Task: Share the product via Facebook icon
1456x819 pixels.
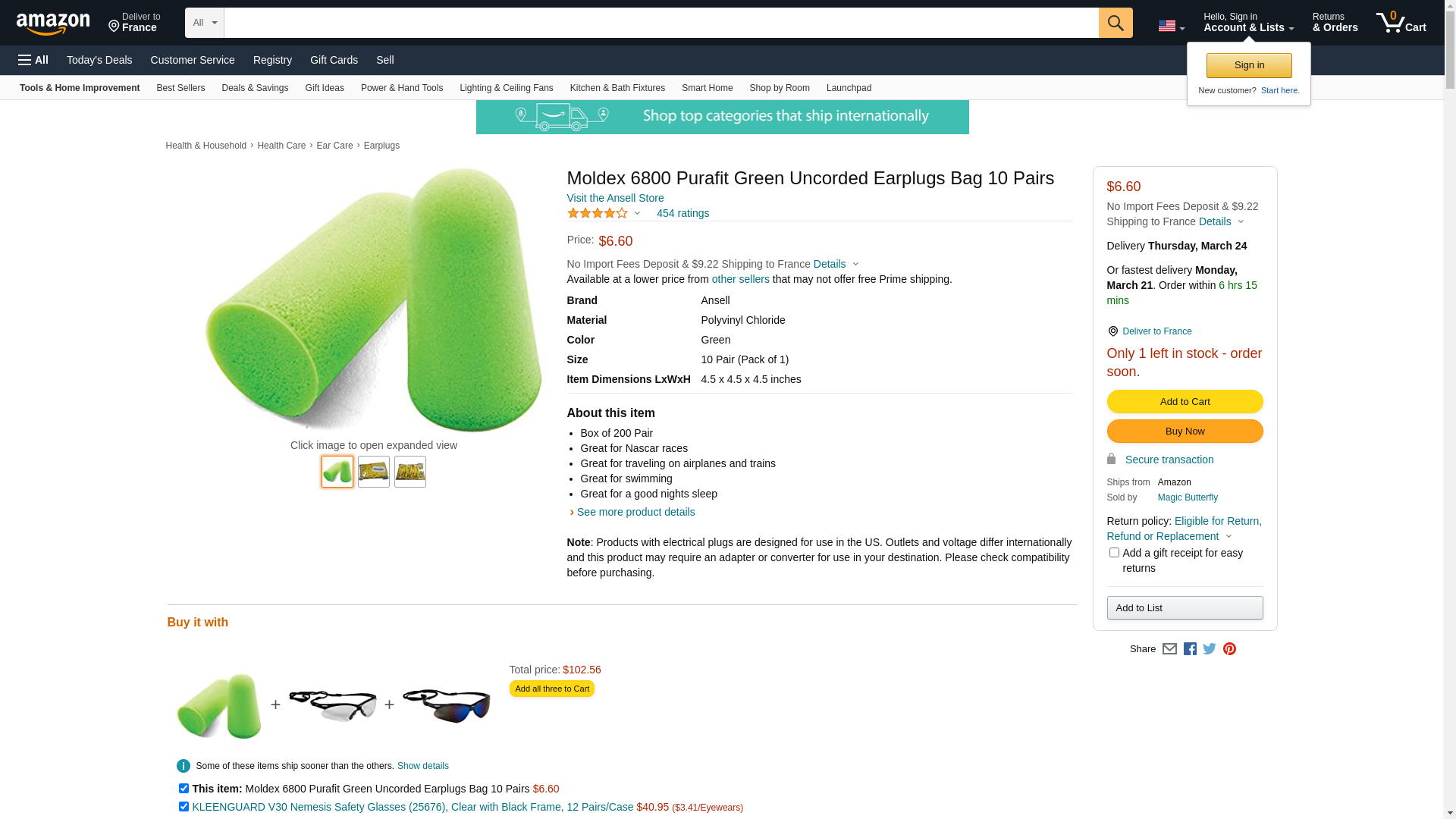Action: tap(1190, 649)
